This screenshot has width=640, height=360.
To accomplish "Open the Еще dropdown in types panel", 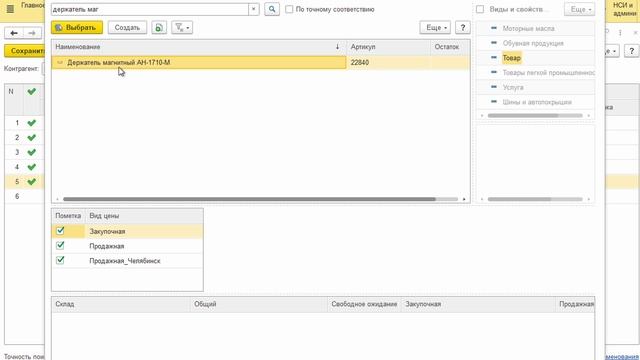I will tap(580, 9).
